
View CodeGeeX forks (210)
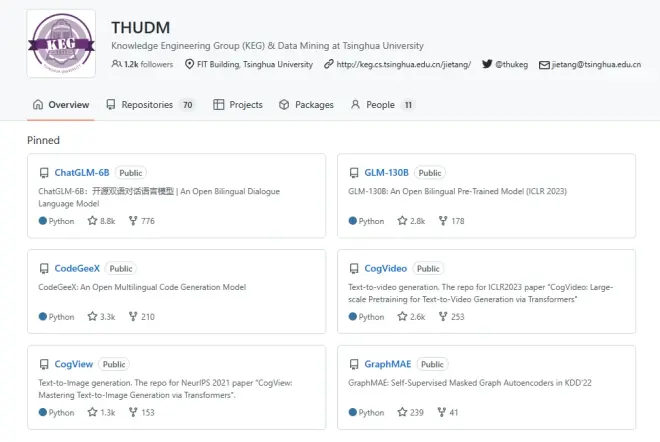[x=142, y=317]
